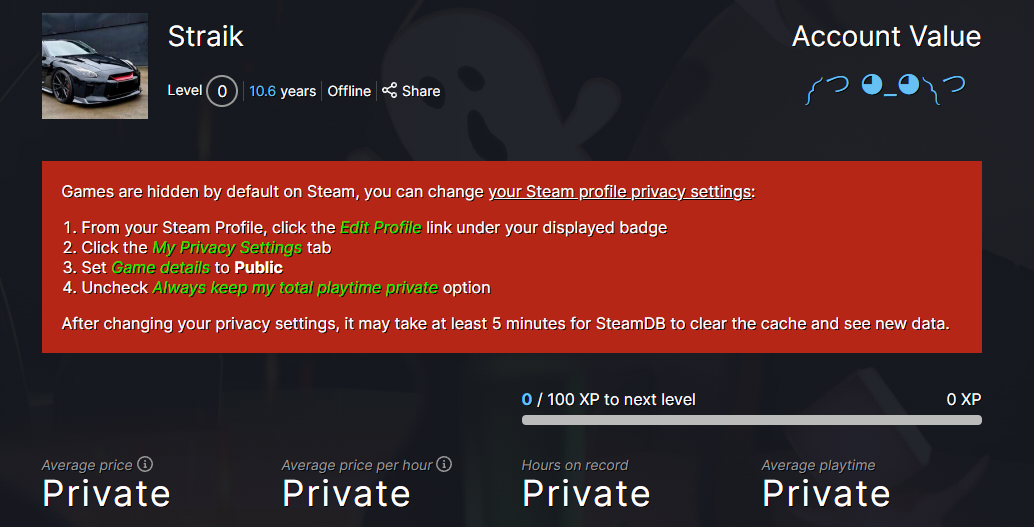Click the Share text link
Viewport: 1034px width, 527px height.
click(x=421, y=91)
